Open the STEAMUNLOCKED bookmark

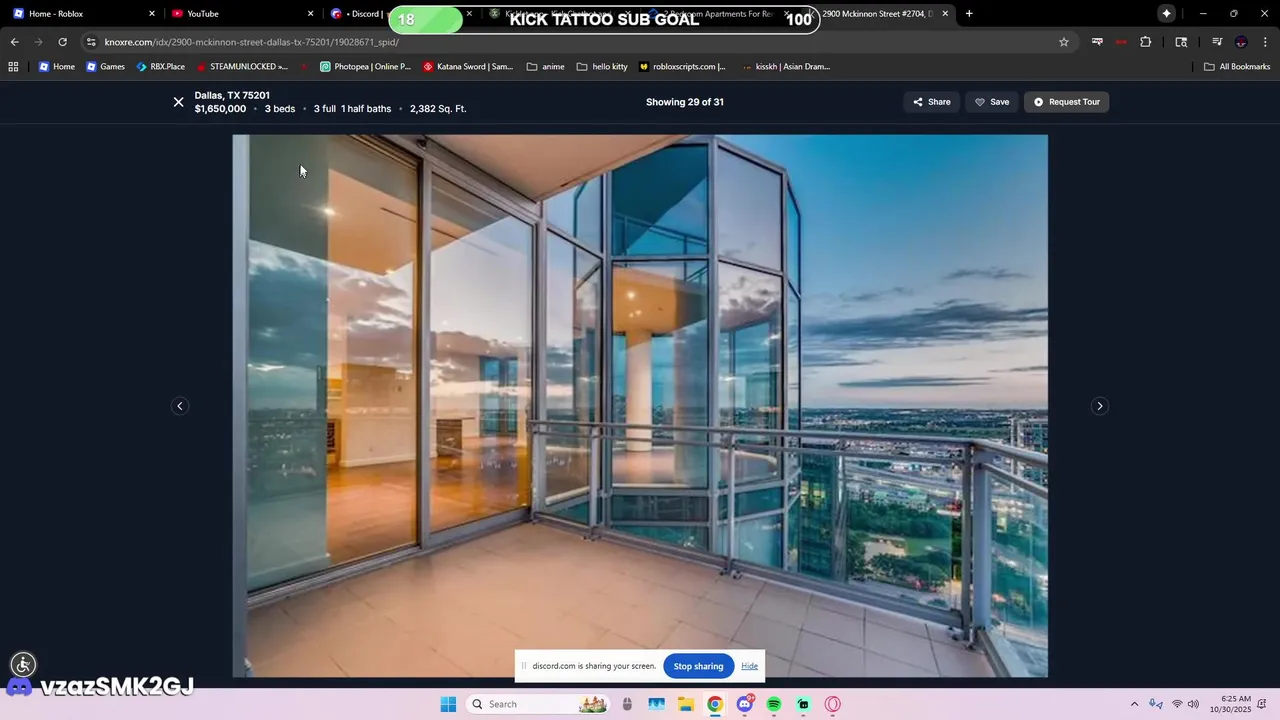click(242, 67)
